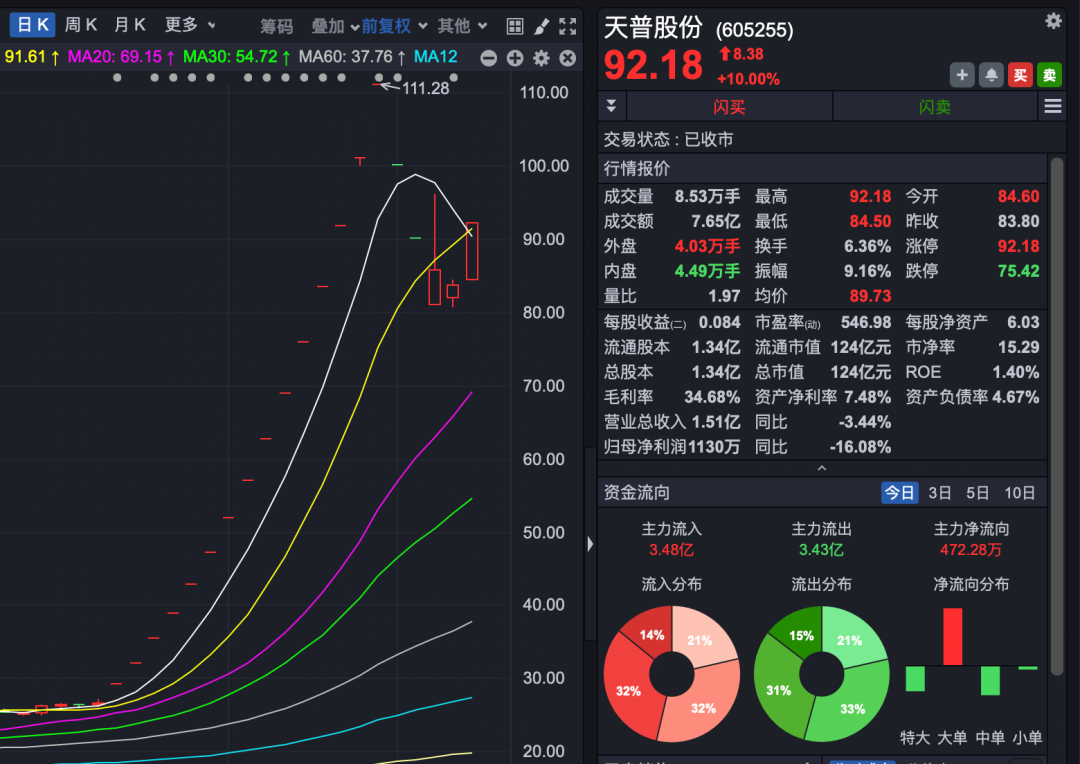Zoom in chart with plus icon

click(x=515, y=58)
